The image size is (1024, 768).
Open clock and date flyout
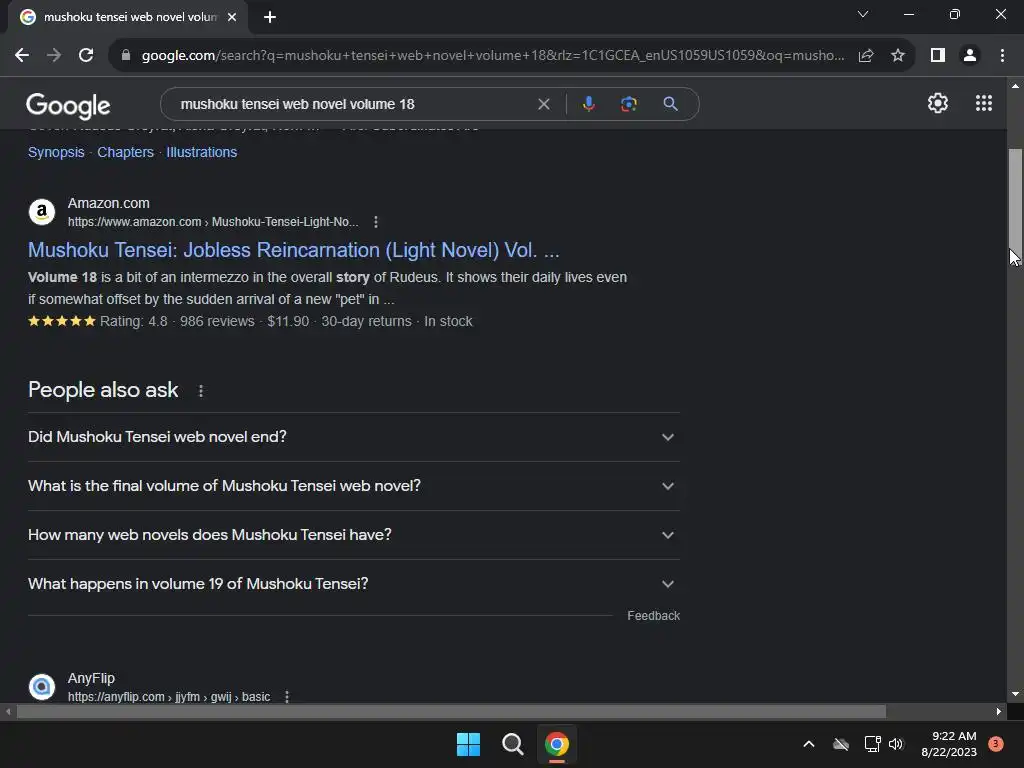949,744
